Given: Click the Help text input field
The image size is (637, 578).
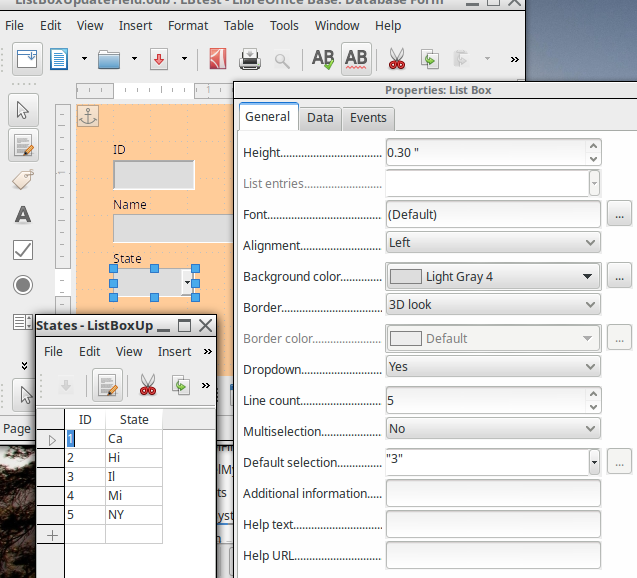Looking at the screenshot, I should tap(493, 524).
